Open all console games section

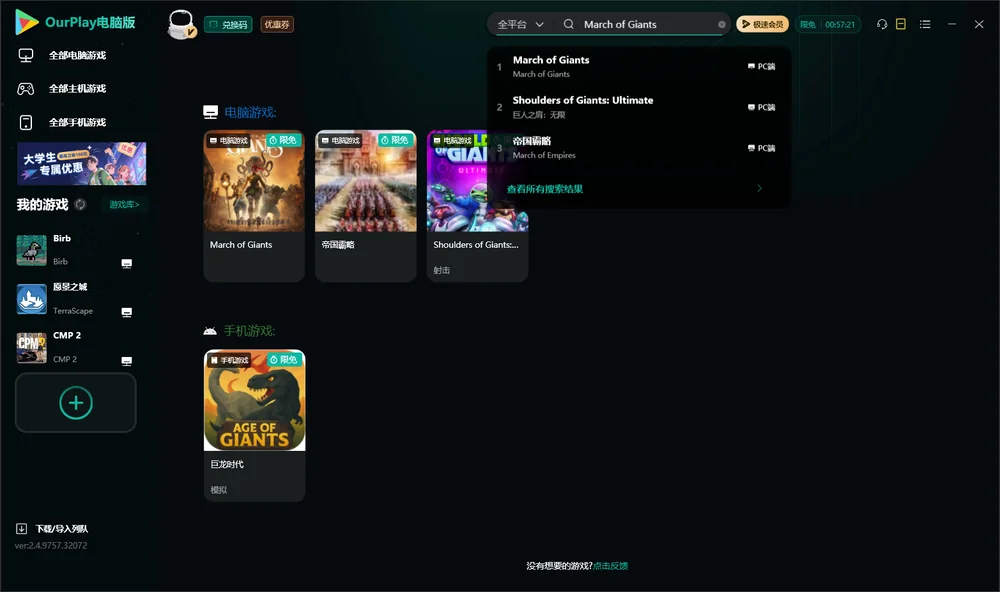pos(62,89)
